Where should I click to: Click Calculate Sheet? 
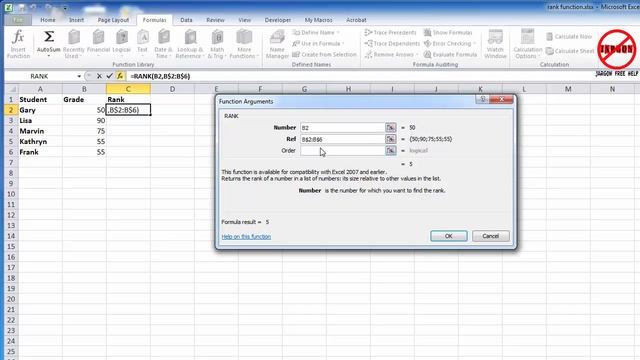(570, 51)
